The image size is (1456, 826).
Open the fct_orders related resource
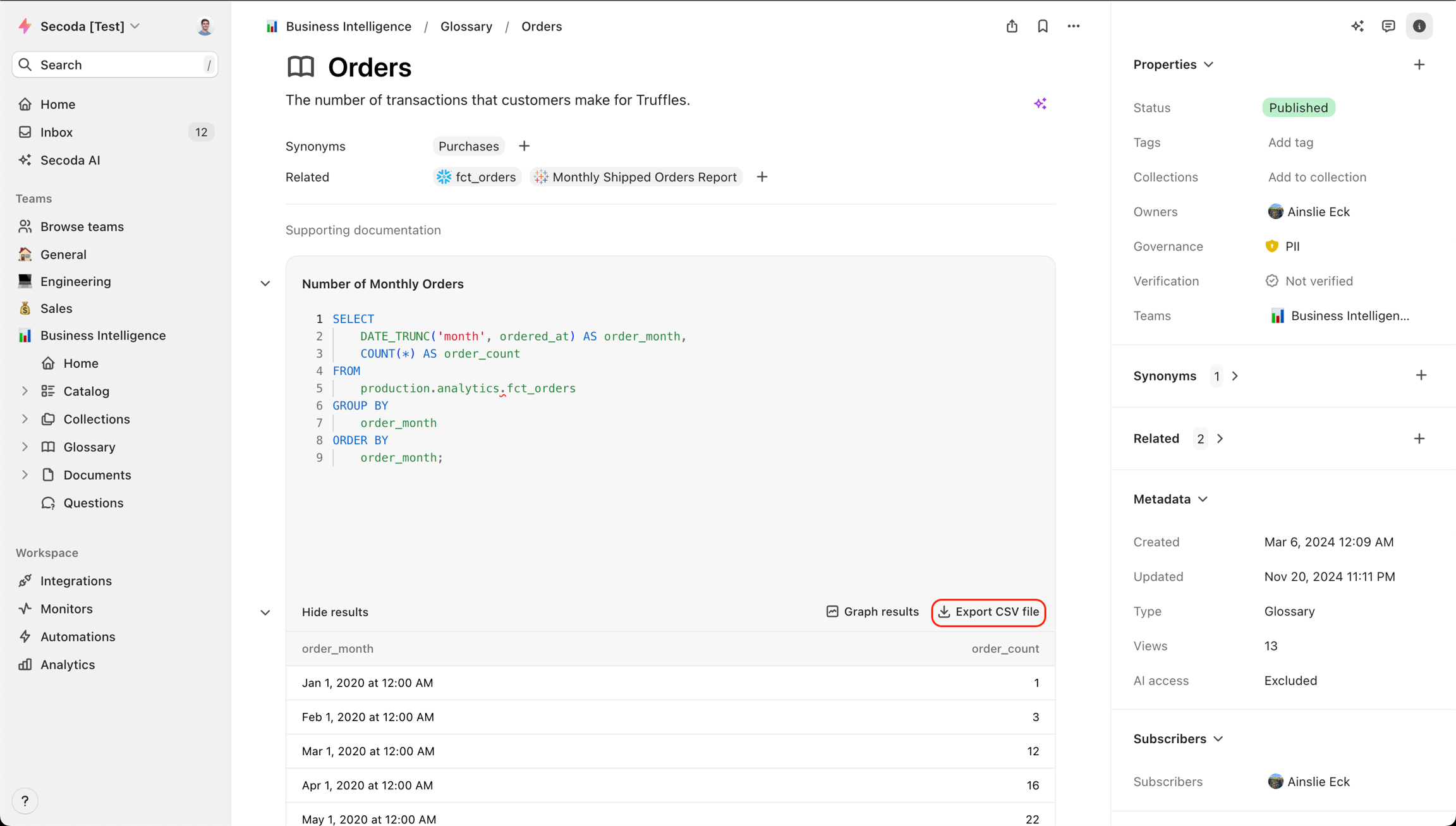[x=477, y=177]
